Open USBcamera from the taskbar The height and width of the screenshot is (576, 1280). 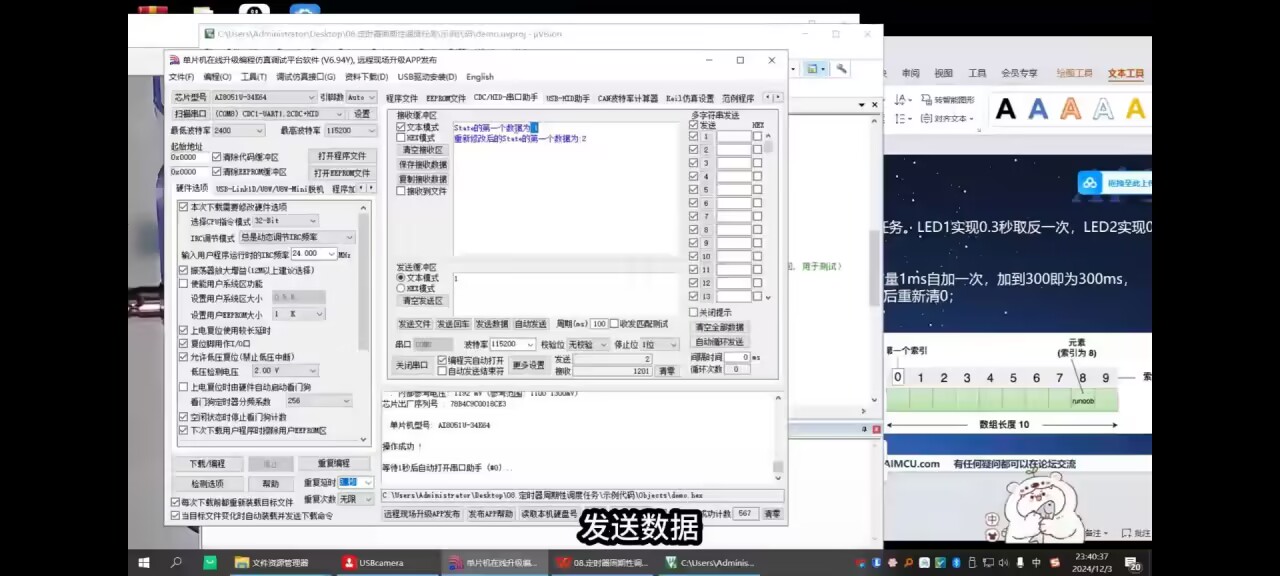374,562
